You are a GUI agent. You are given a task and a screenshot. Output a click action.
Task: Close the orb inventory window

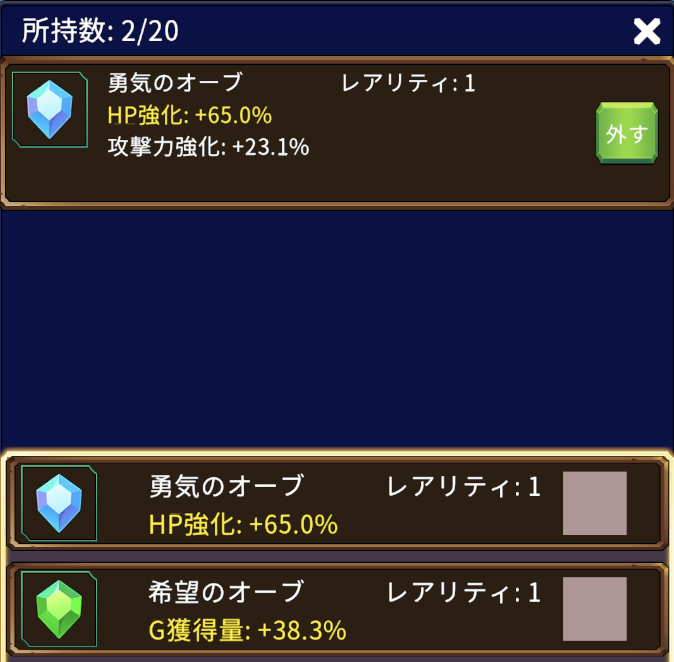click(x=647, y=31)
